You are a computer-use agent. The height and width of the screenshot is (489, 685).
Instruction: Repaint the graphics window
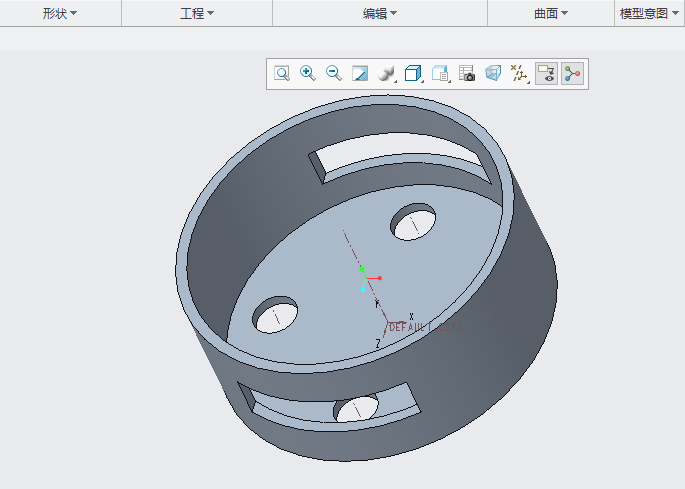point(360,74)
